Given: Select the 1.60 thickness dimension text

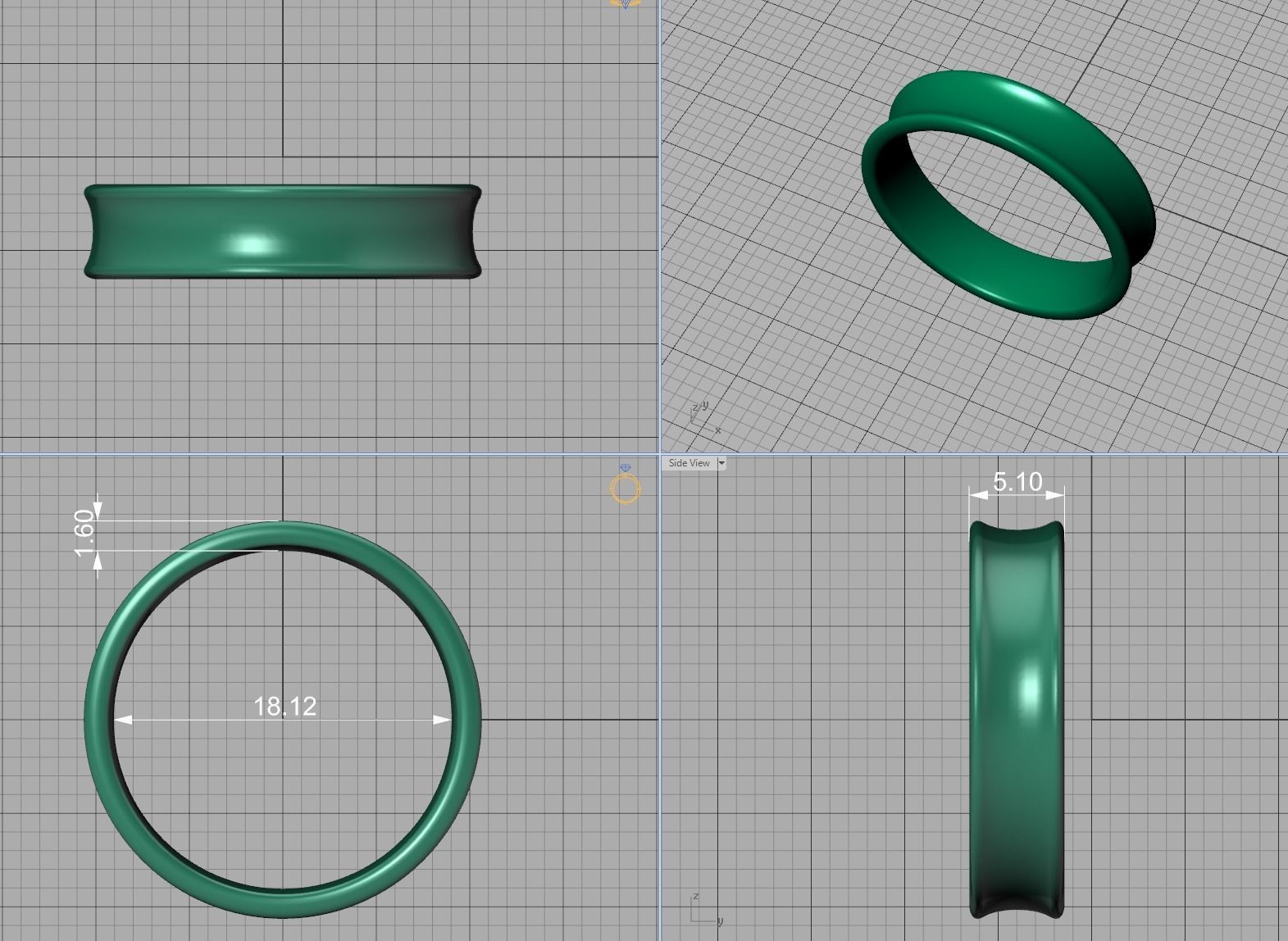Looking at the screenshot, I should pos(85,533).
